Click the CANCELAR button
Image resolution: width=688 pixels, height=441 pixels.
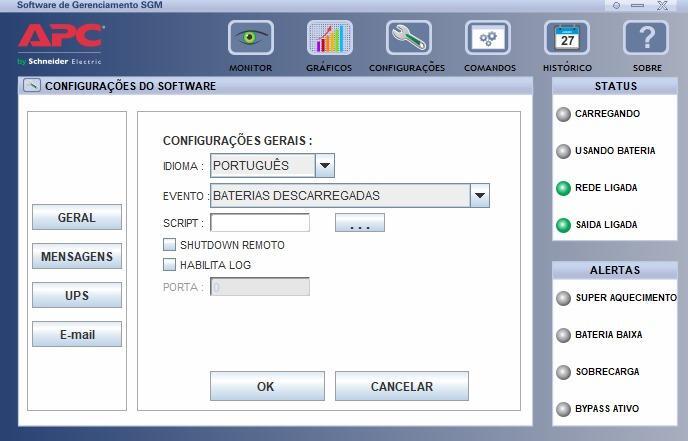coord(402,386)
